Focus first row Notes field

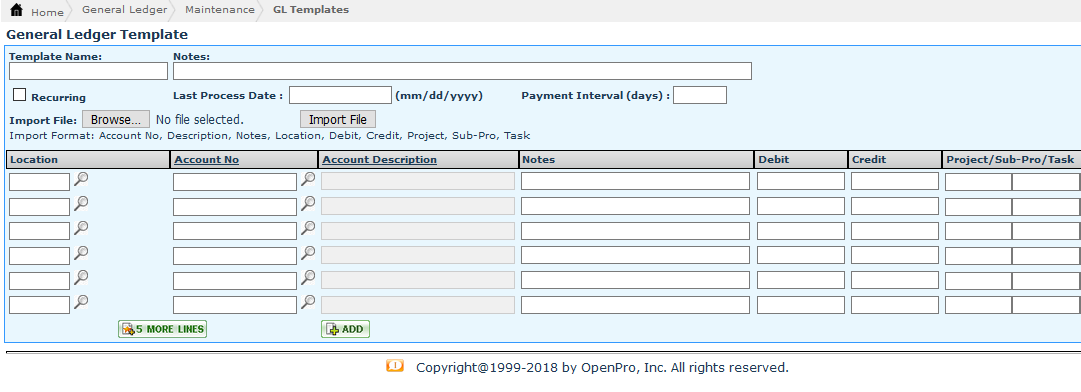pos(635,181)
